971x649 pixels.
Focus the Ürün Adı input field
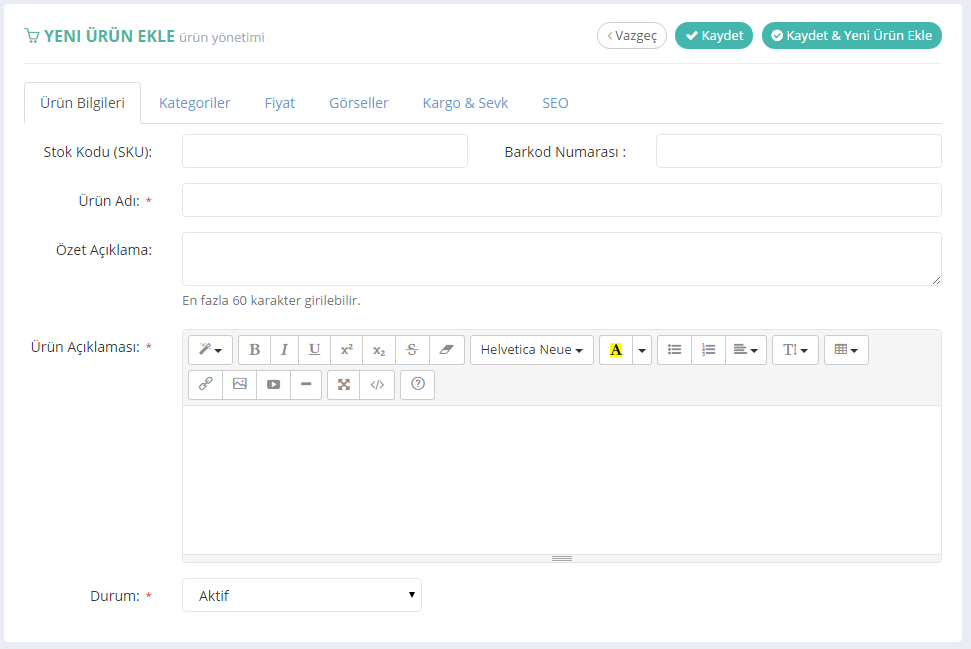[x=561, y=200]
